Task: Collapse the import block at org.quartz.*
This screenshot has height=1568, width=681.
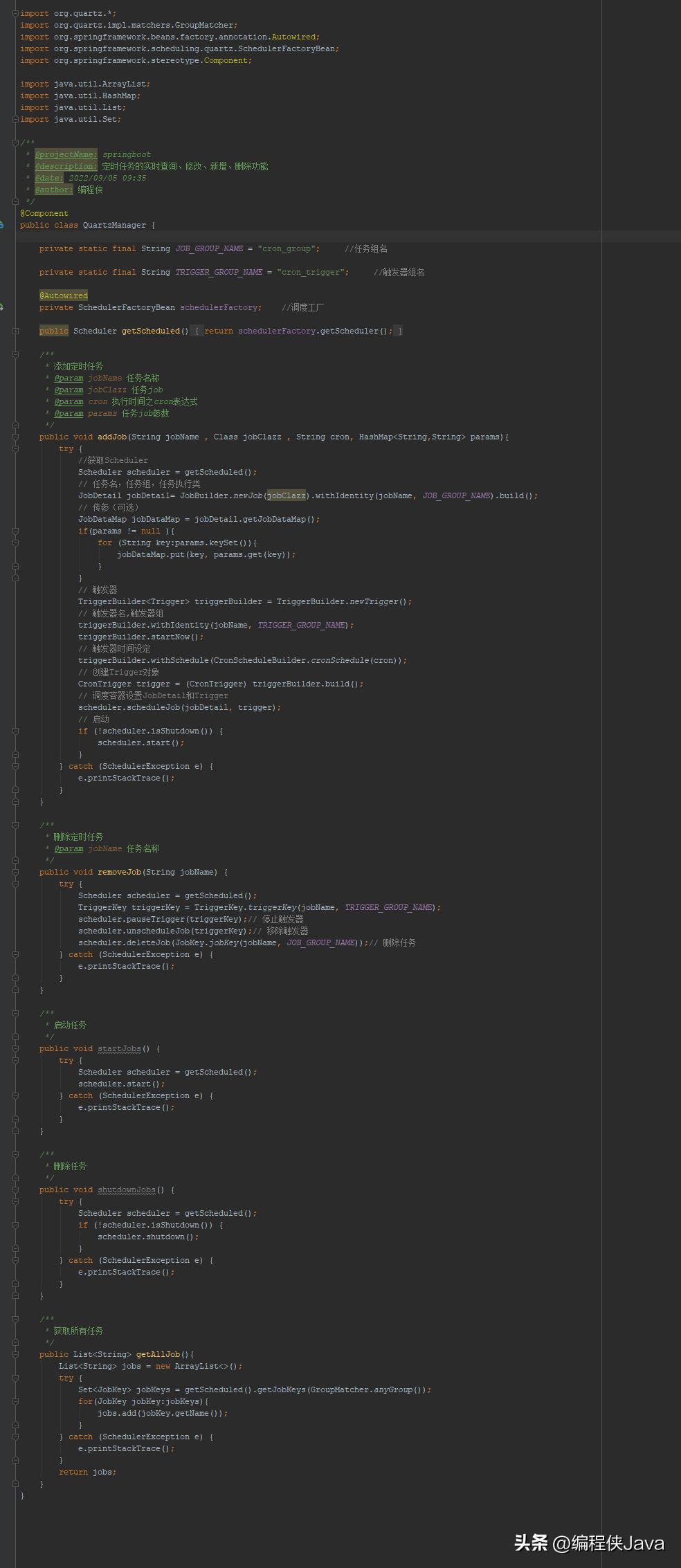Action: tap(15, 13)
